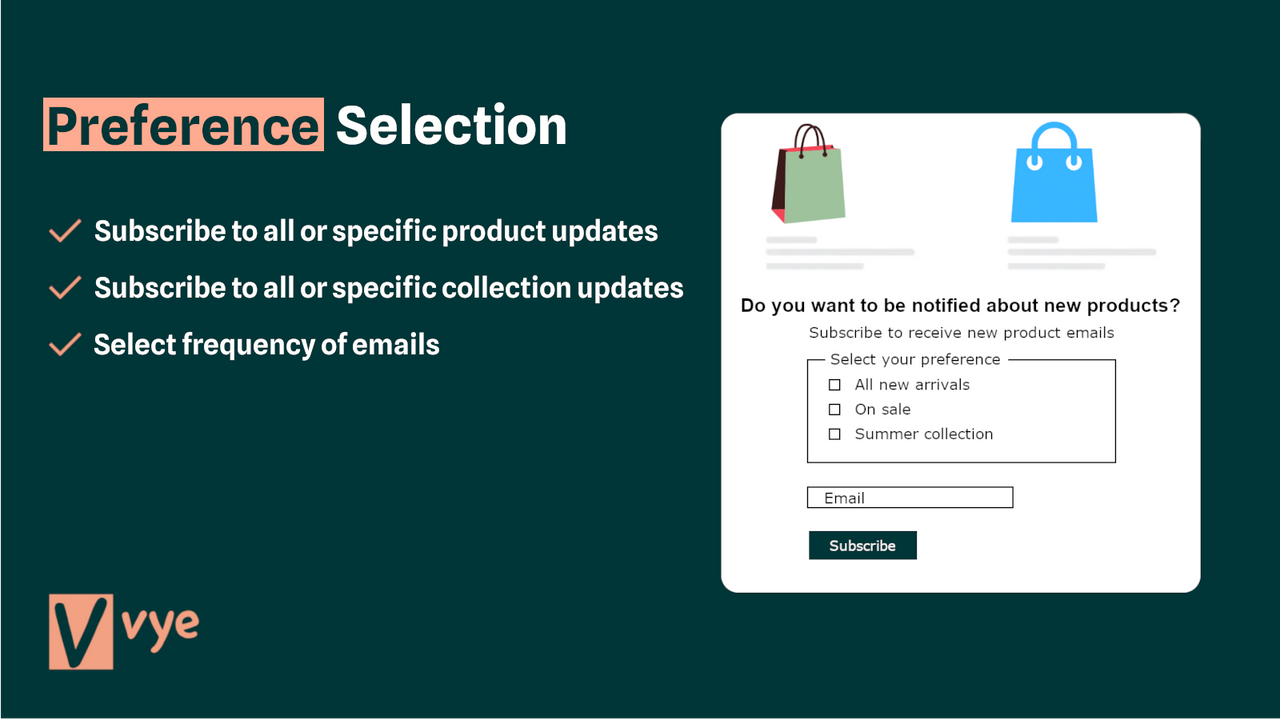Click the checkmark beside email frequency bullet
The image size is (1280, 720).
[x=63, y=344]
